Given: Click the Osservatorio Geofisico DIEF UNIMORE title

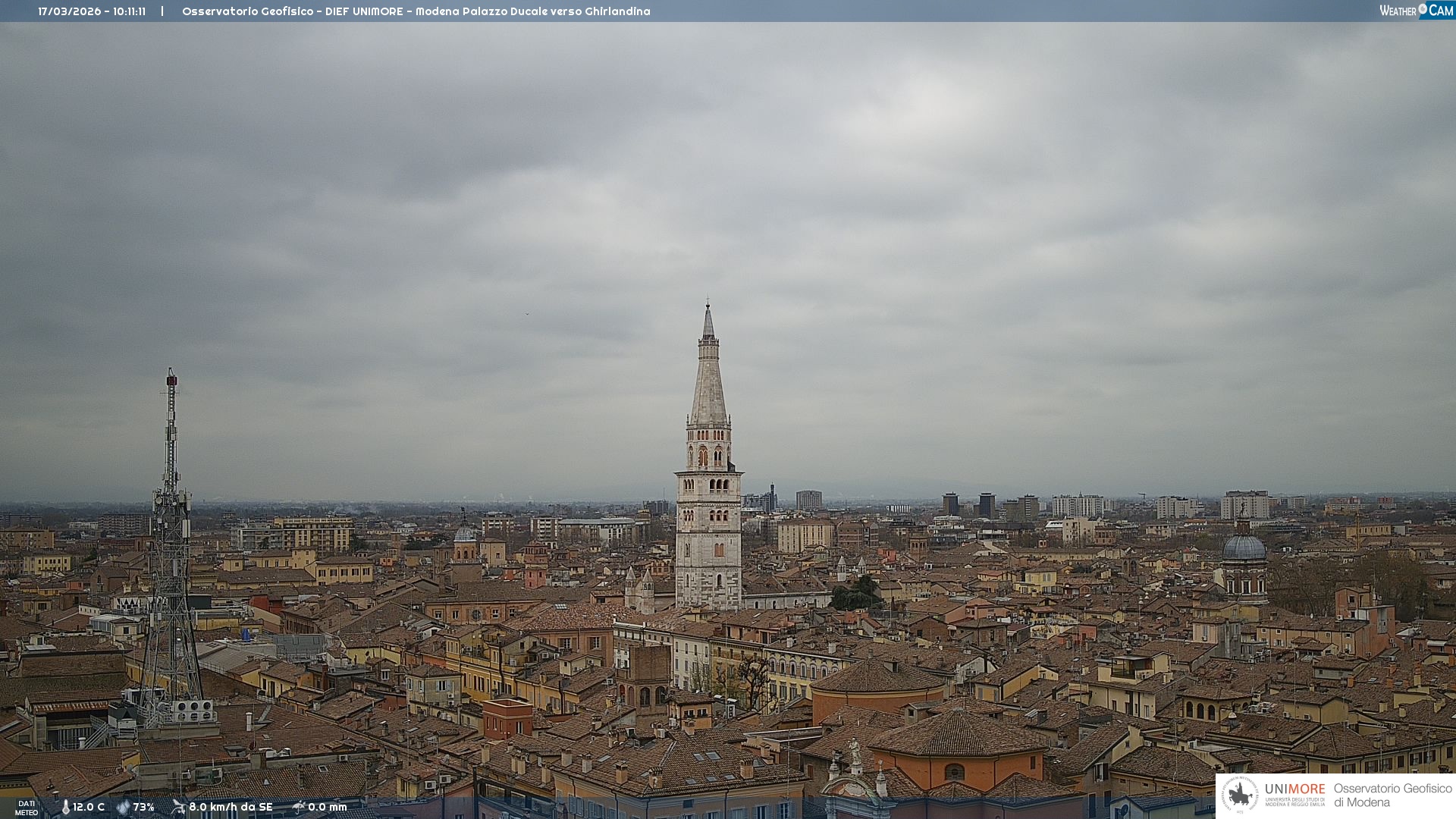Looking at the screenshot, I should point(416,11).
